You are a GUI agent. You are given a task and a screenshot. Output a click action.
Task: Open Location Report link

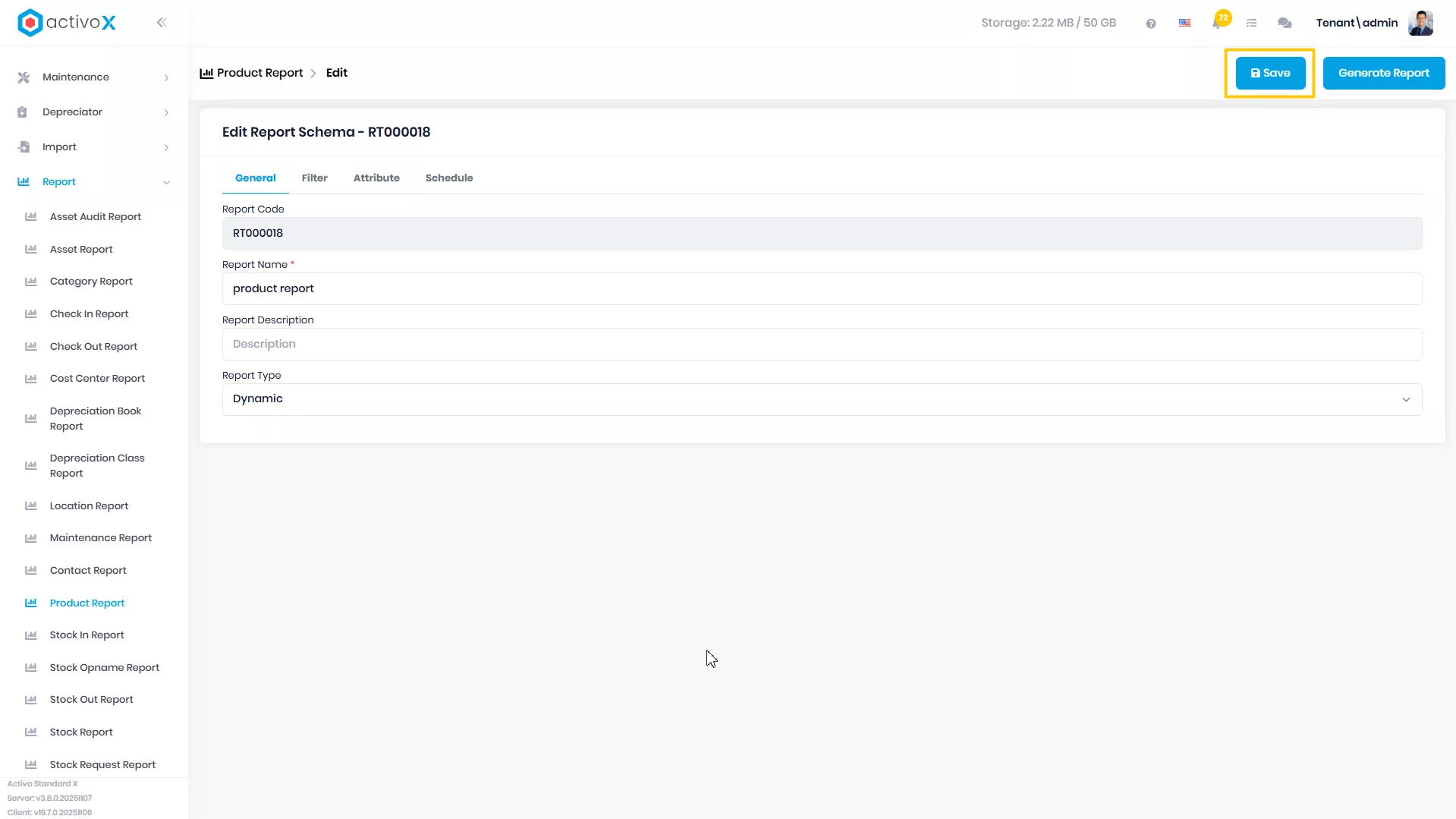[89, 506]
